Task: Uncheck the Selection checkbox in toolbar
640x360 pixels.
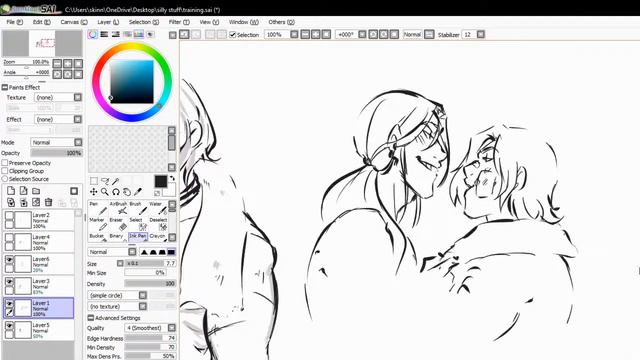Action: tap(233, 35)
